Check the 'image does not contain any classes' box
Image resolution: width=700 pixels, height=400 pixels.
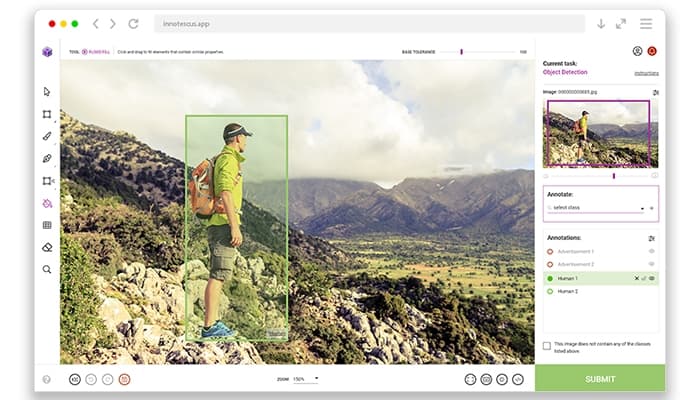click(546, 346)
